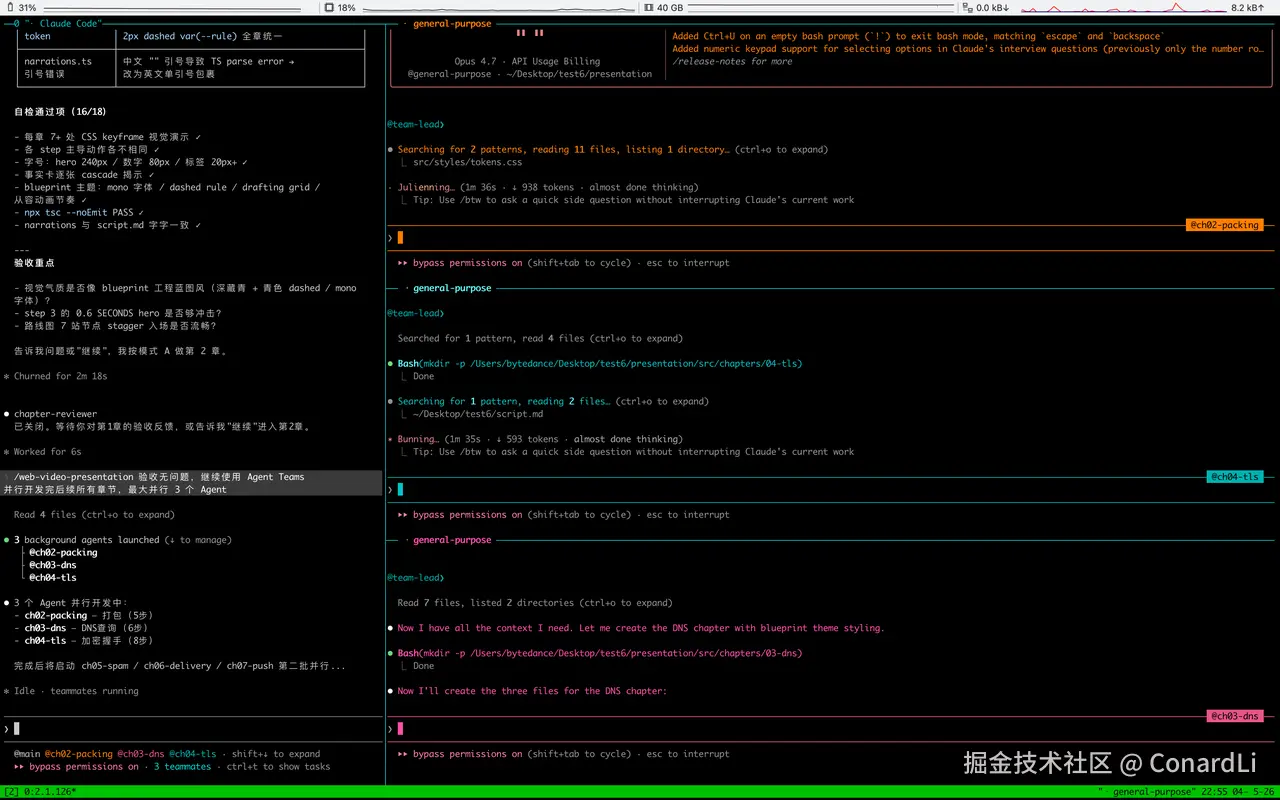Select @ch04-tls in background agents list
Image resolution: width=1280 pixels, height=800 pixels.
click(x=53, y=577)
